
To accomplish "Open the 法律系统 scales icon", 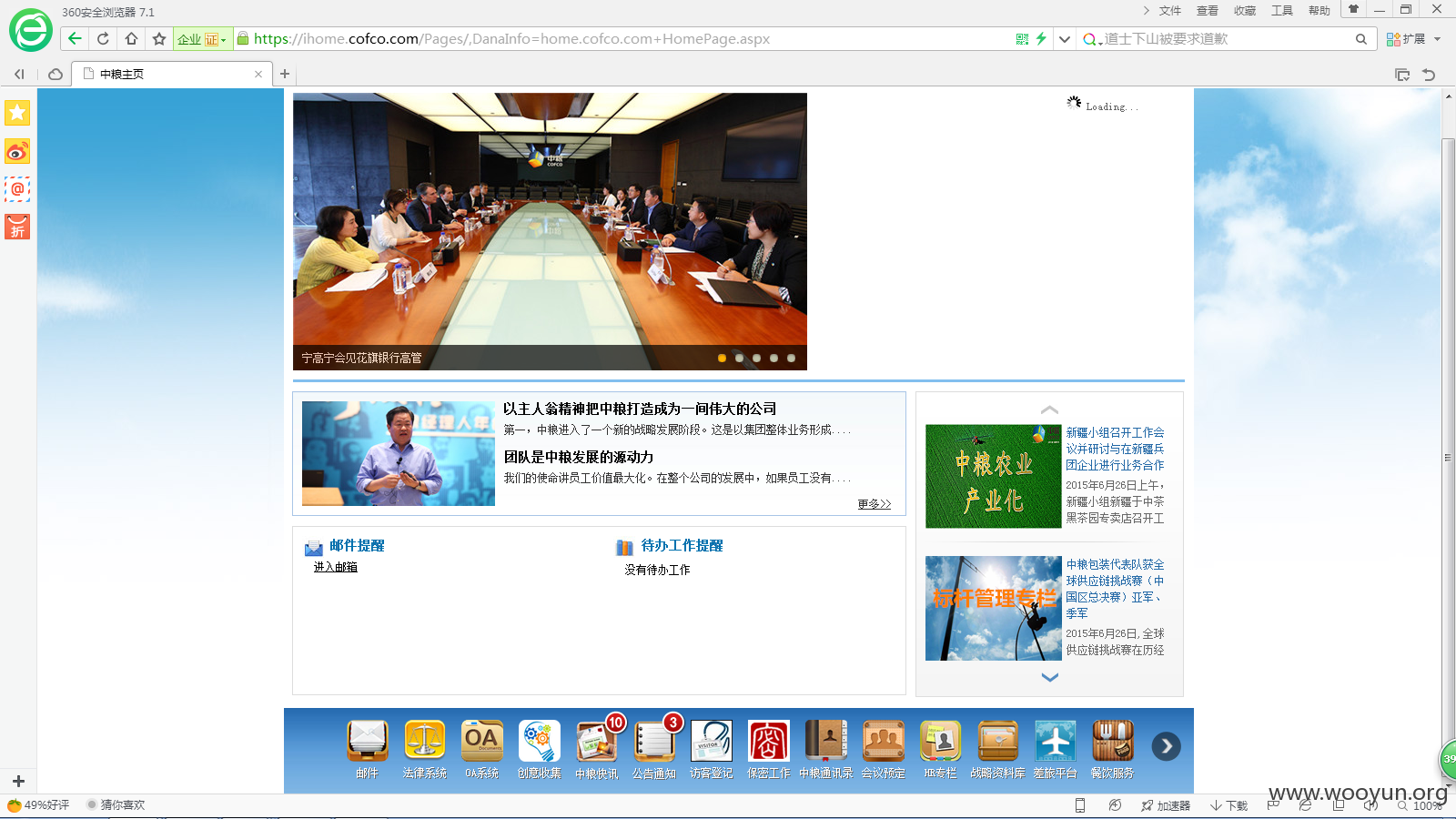I will [x=425, y=741].
